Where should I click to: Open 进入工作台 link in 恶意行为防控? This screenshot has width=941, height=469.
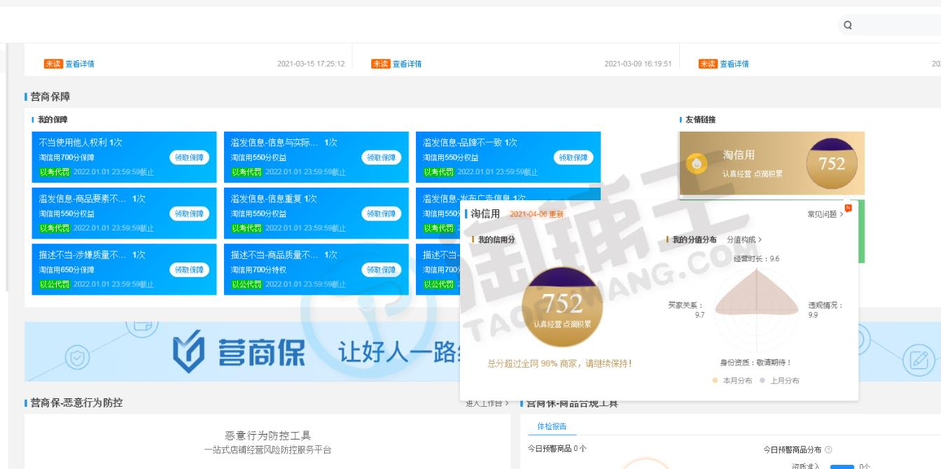484,404
